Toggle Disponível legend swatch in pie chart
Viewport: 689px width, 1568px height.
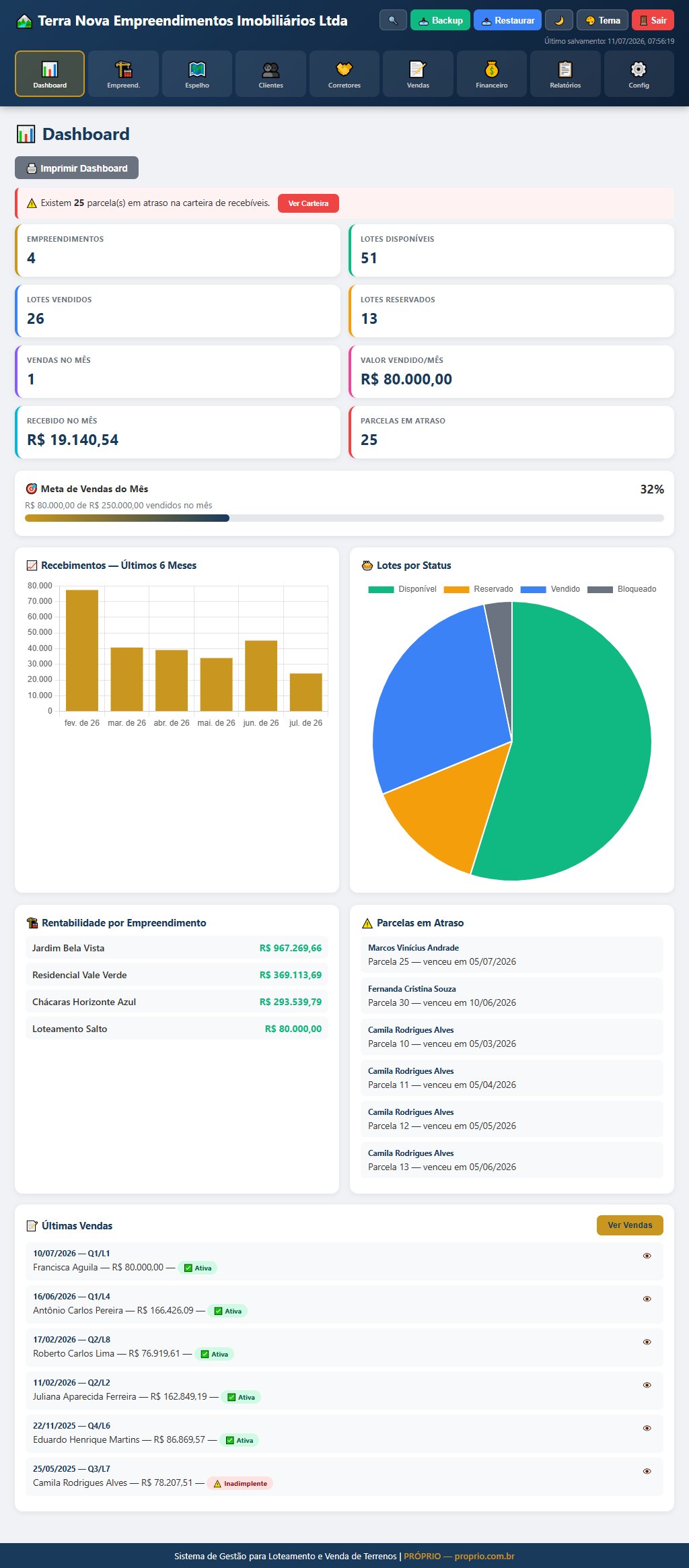click(x=381, y=589)
